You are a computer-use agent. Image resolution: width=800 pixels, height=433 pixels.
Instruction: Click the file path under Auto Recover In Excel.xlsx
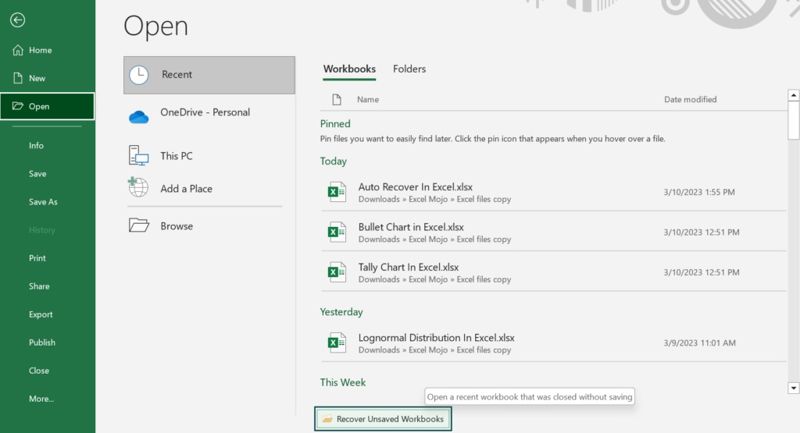pyautogui.click(x=435, y=199)
